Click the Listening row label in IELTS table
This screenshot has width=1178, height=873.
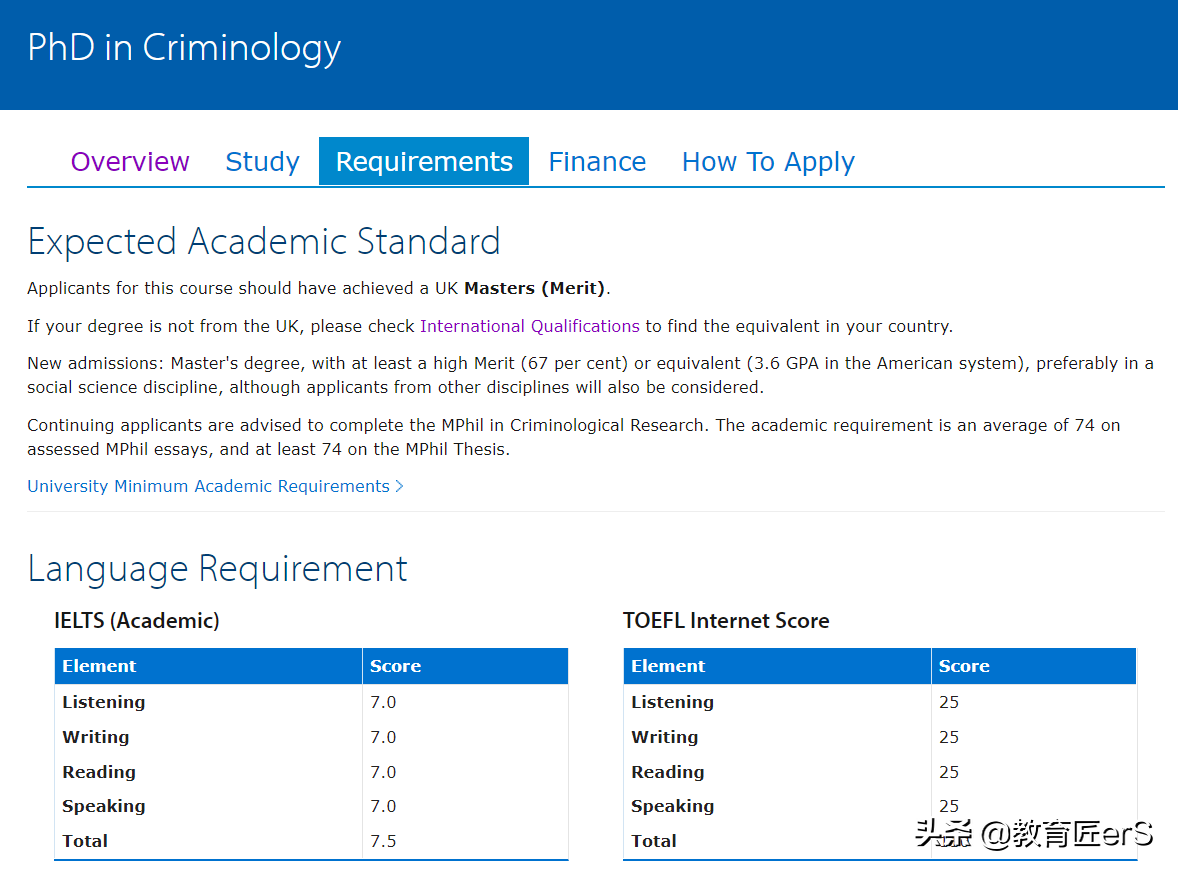(104, 702)
